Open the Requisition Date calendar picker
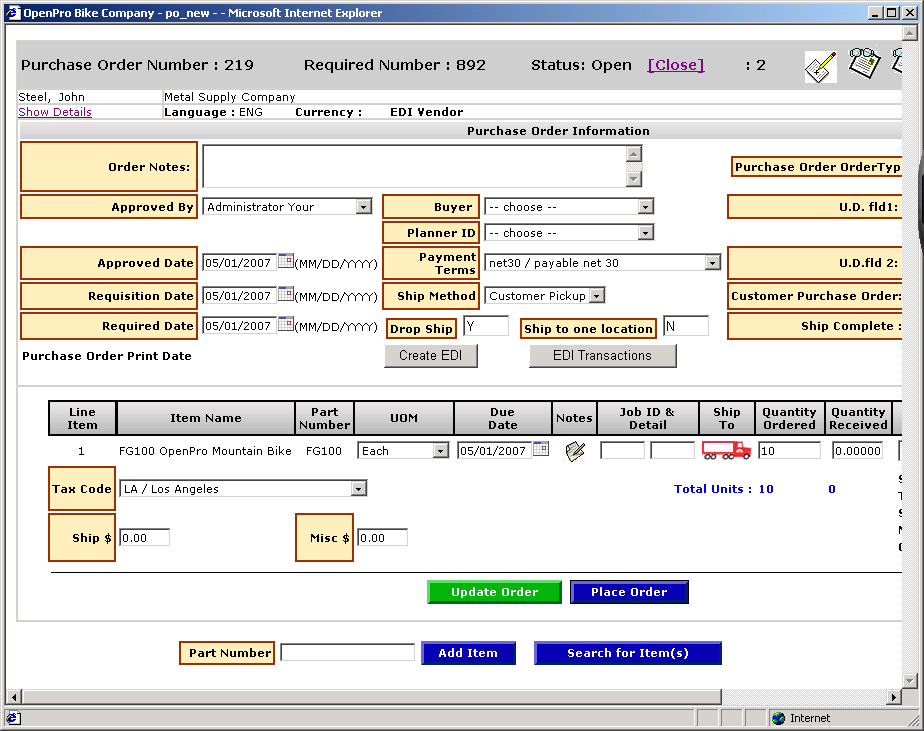 tap(286, 295)
